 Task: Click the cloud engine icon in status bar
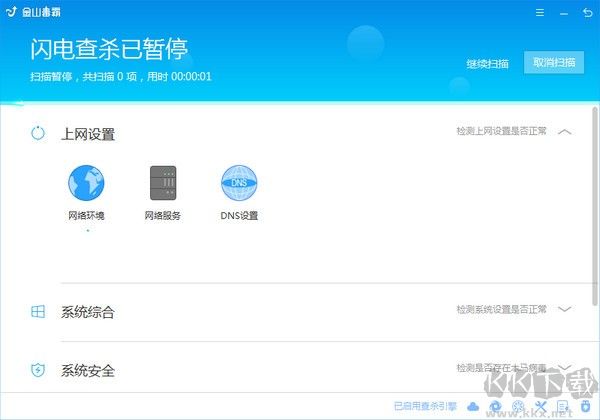[473, 406]
